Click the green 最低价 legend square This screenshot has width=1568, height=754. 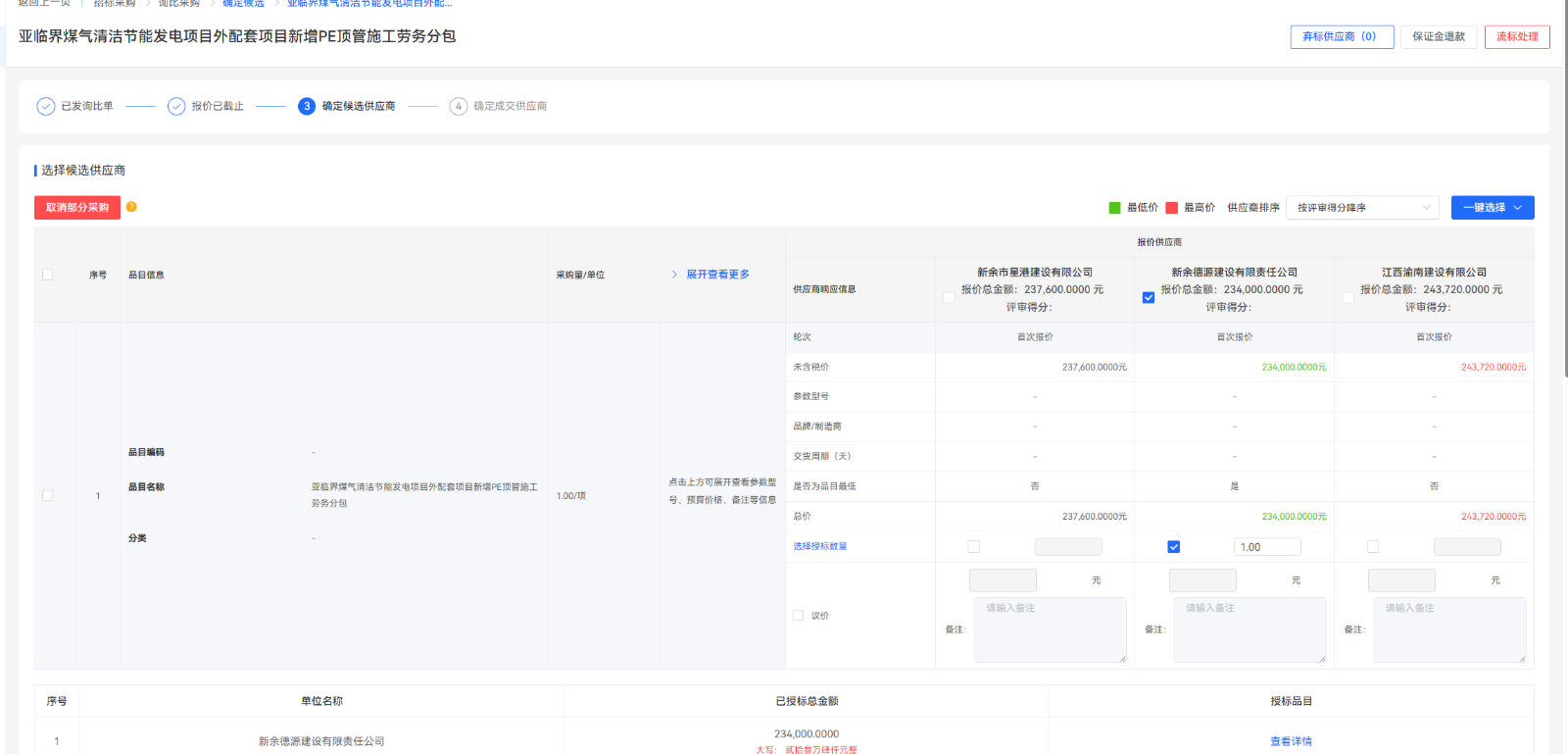[1114, 208]
